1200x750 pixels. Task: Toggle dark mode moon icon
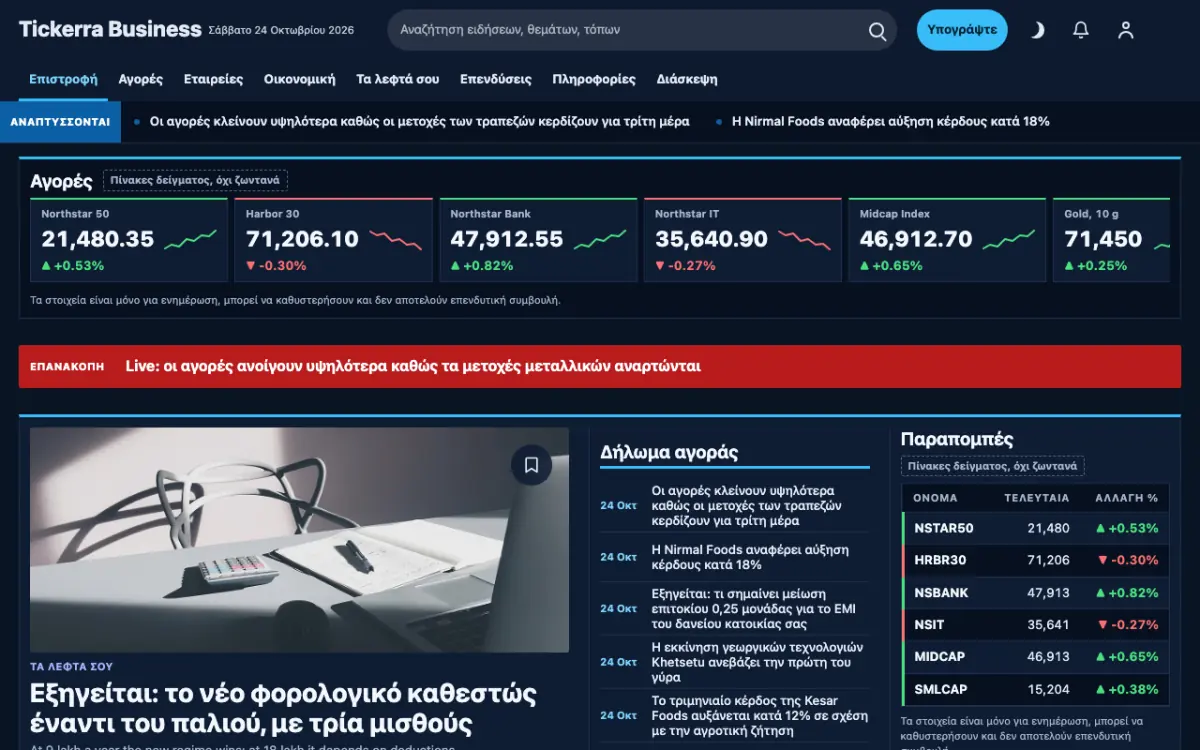pos(1037,30)
